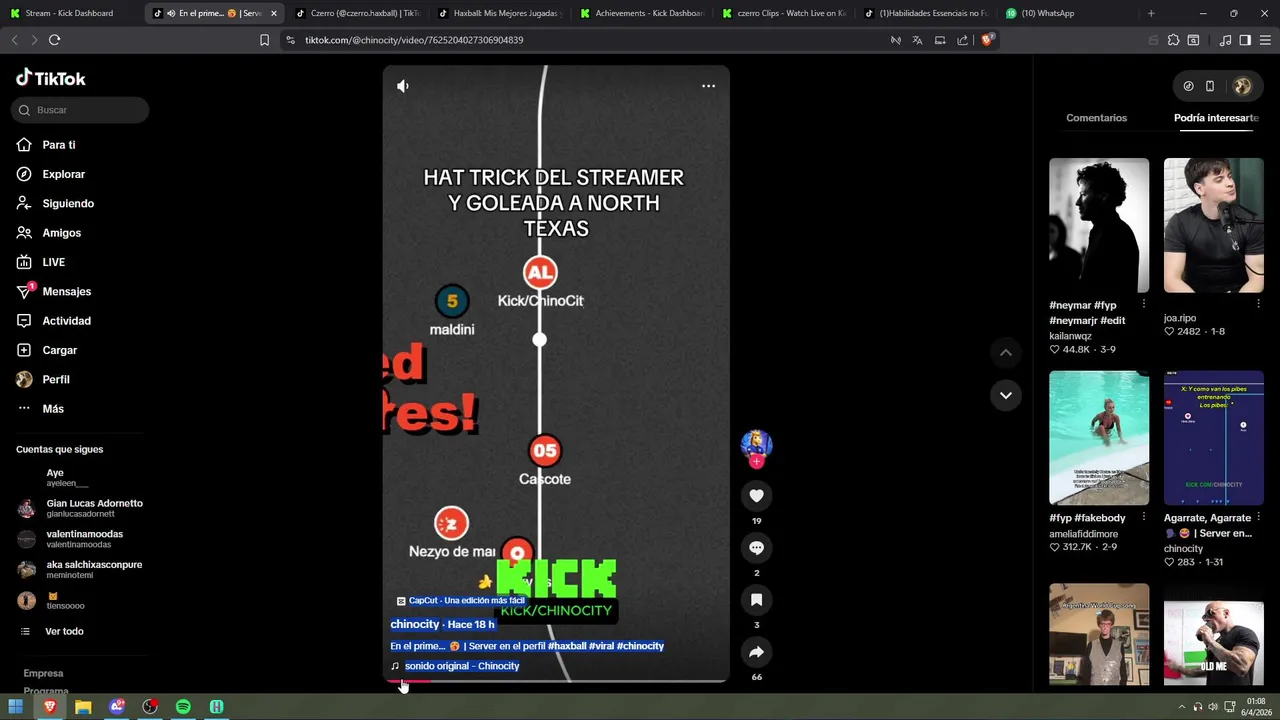
Task: Open valentinamoodas account
Action: click(x=80, y=539)
